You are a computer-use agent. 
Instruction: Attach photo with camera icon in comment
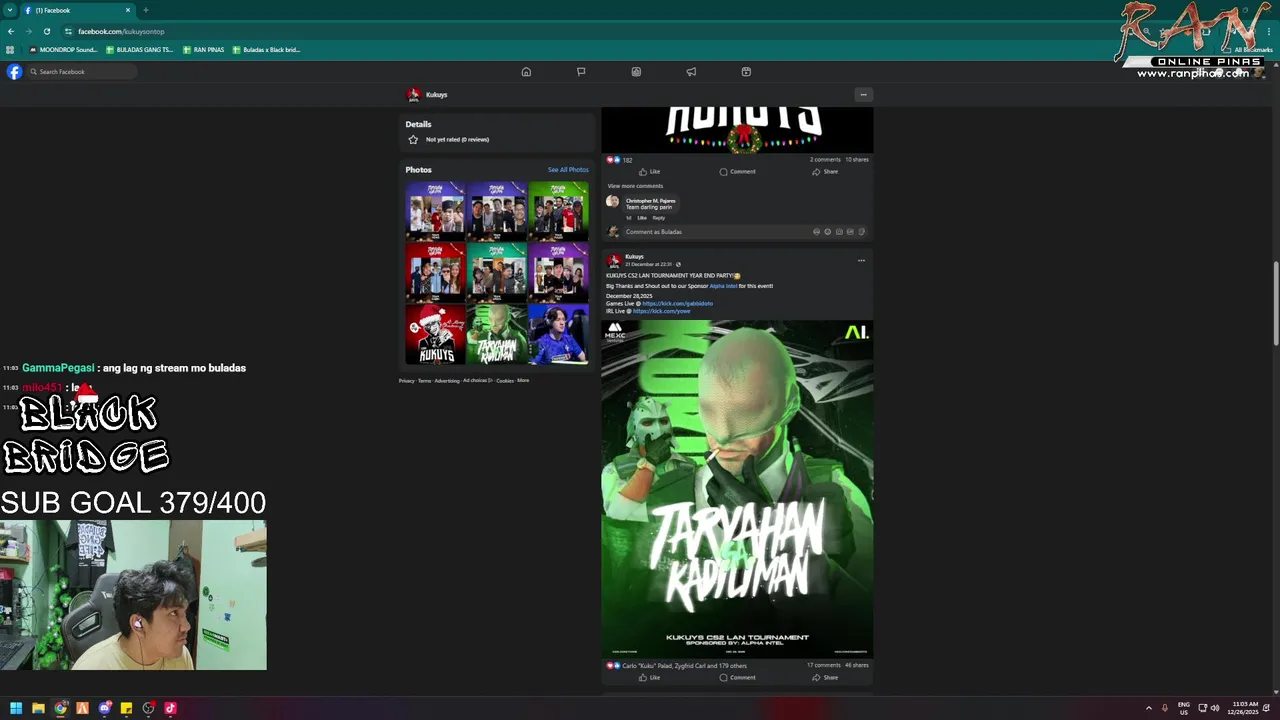click(839, 232)
